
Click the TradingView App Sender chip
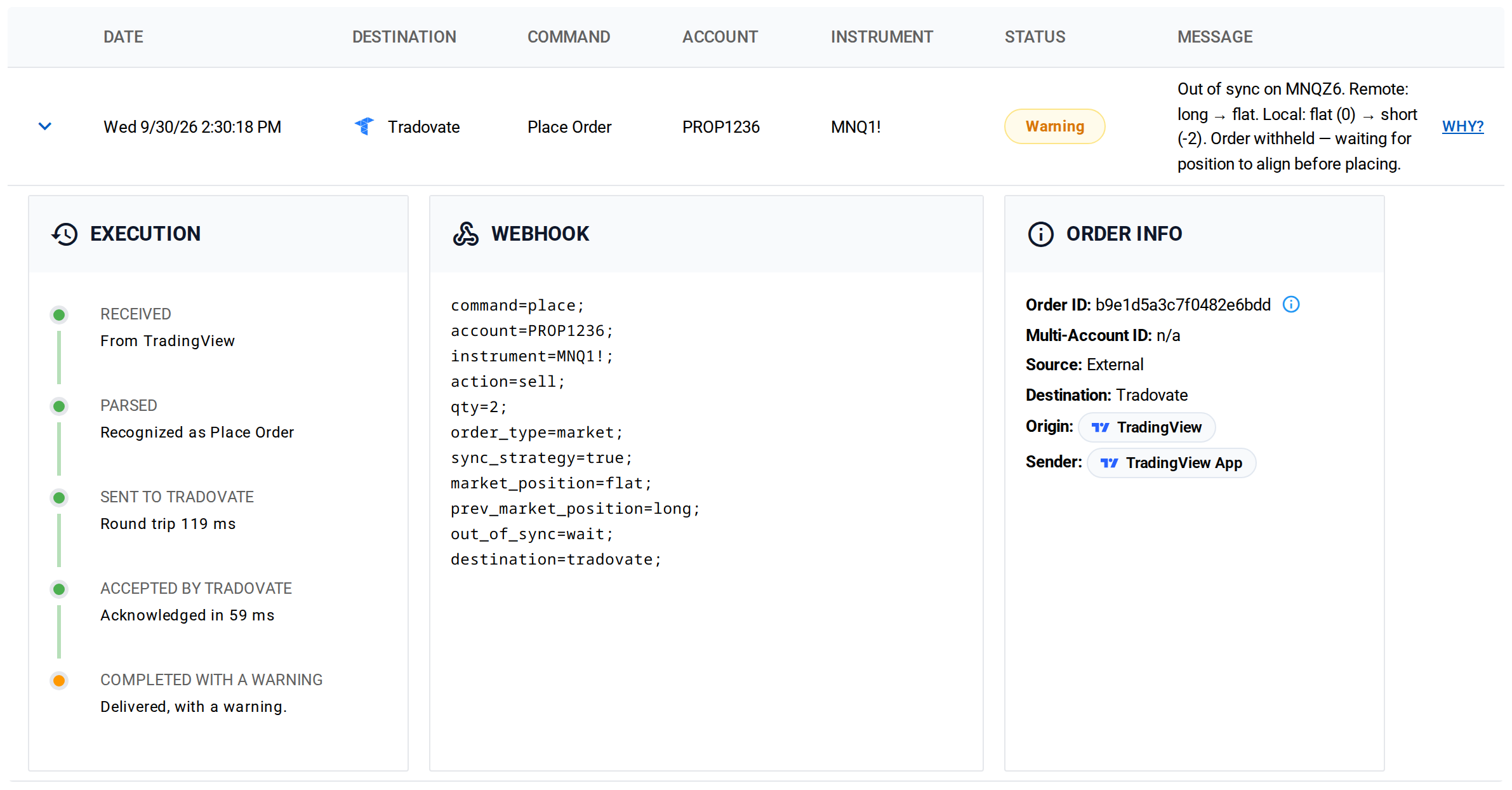pos(1171,463)
